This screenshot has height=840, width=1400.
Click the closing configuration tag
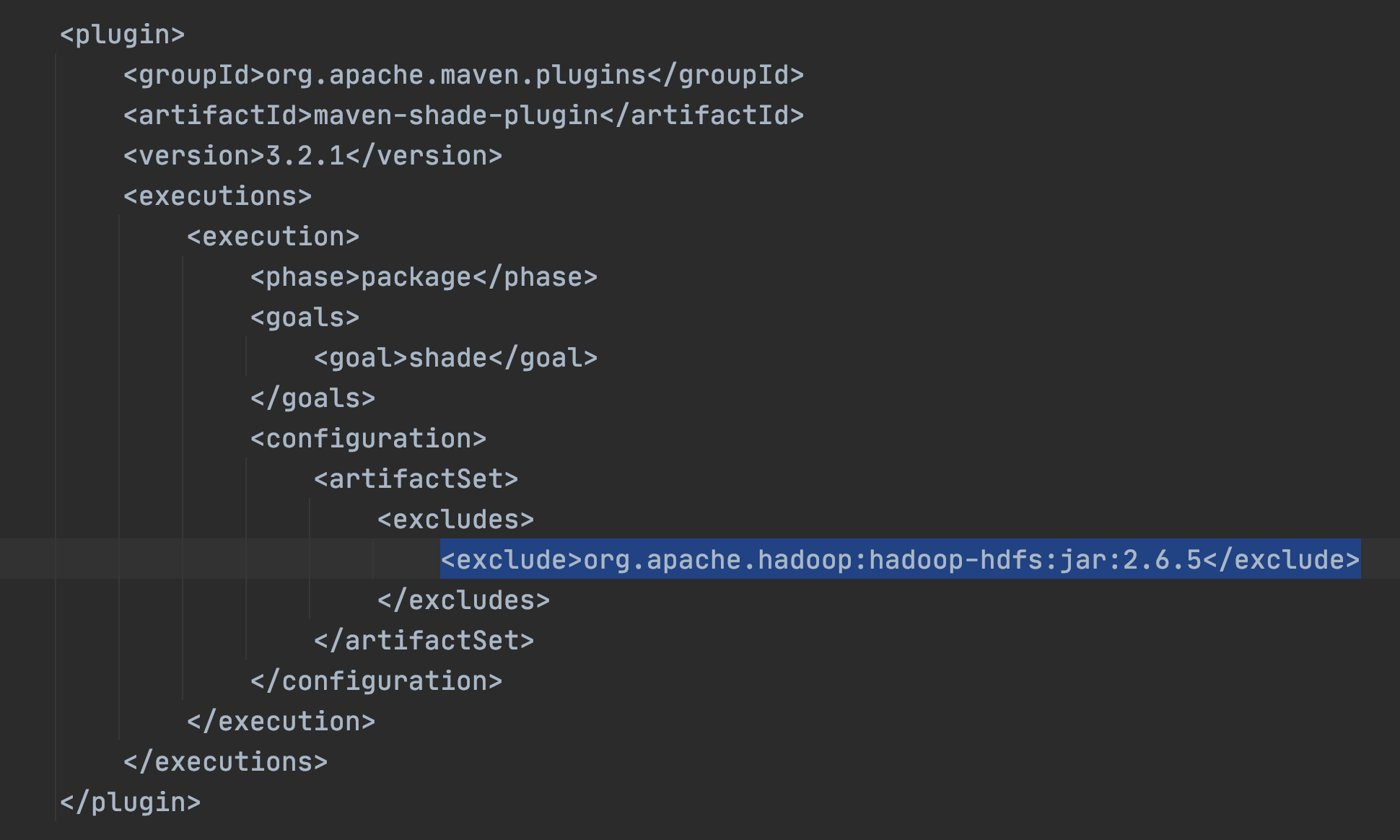[376, 681]
